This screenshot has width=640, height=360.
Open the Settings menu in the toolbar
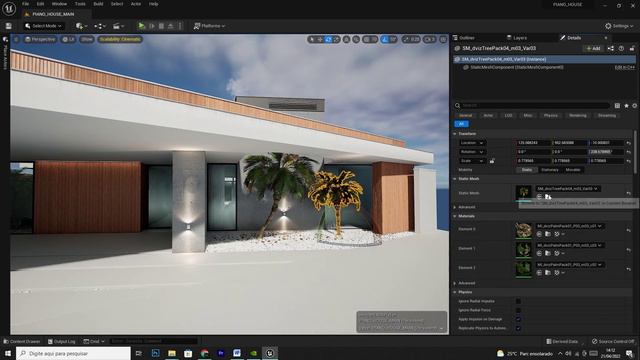[x=619, y=26]
